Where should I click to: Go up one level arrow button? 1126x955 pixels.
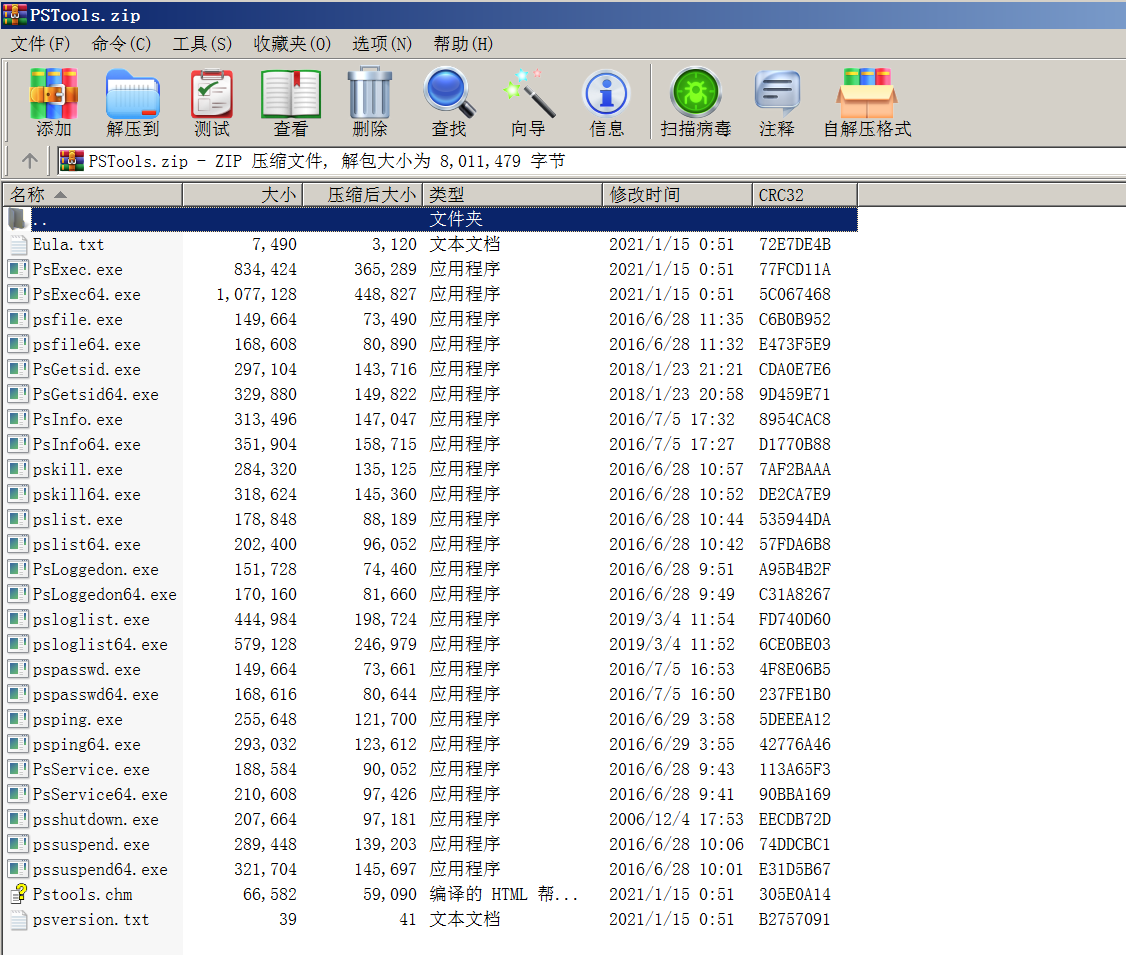29,161
